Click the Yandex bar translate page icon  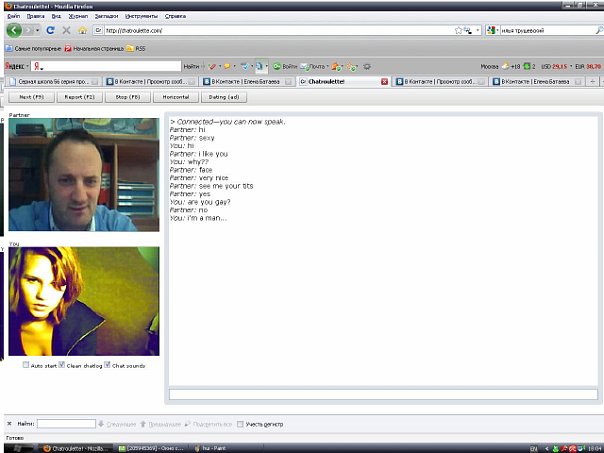click(x=260, y=67)
